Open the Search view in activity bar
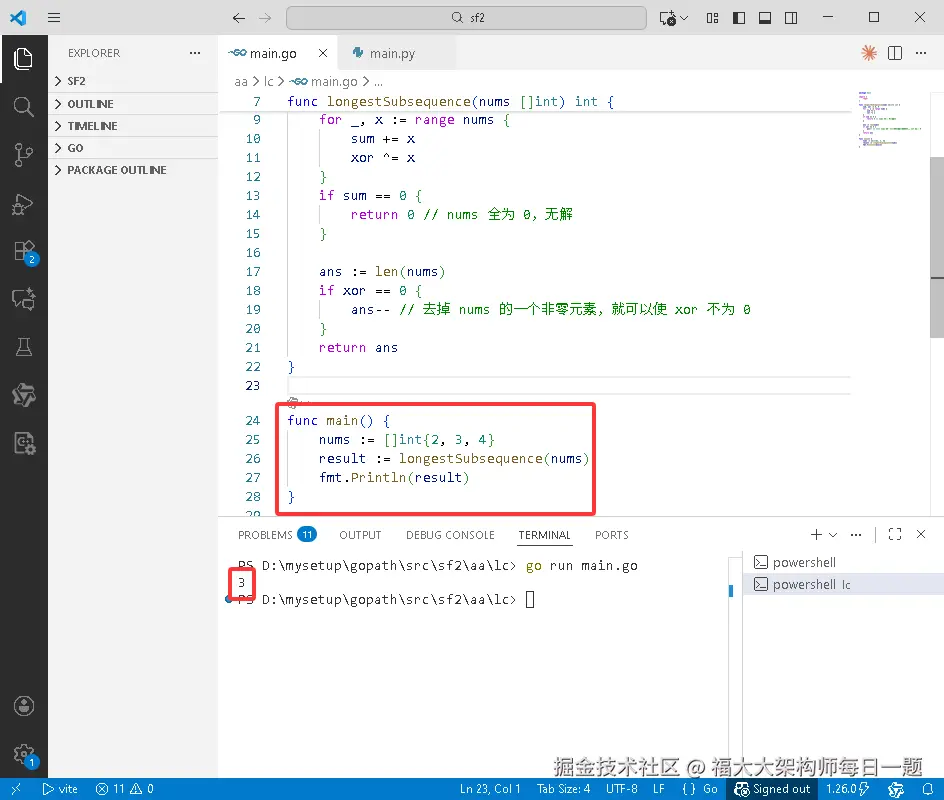 click(23, 107)
